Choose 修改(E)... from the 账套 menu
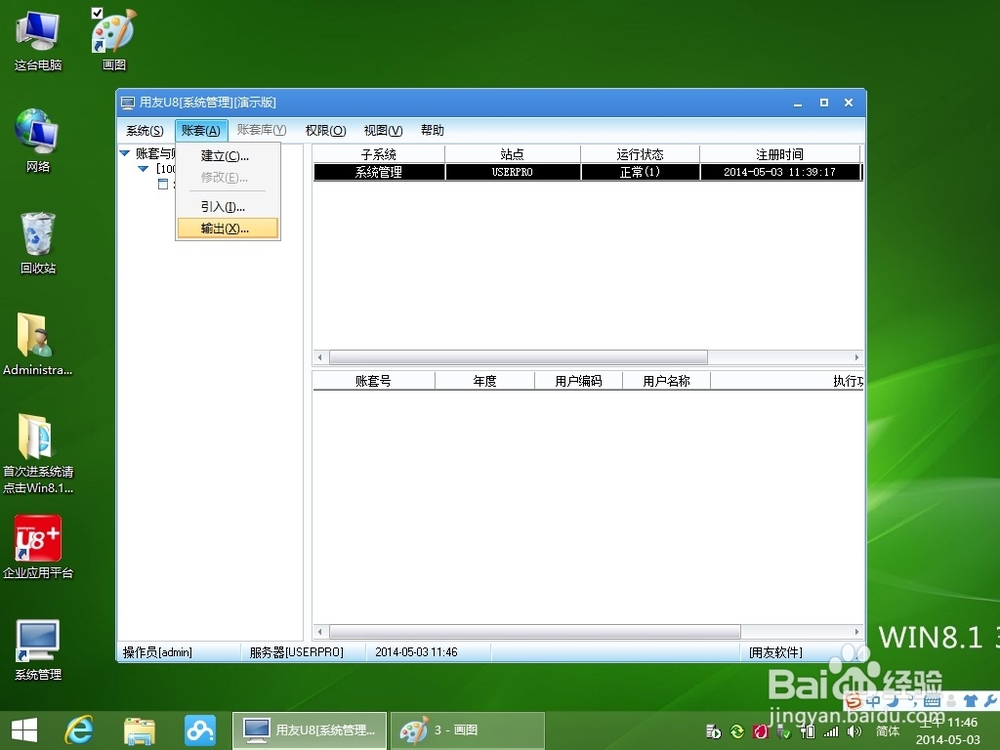This screenshot has height=750, width=1000. [228, 177]
